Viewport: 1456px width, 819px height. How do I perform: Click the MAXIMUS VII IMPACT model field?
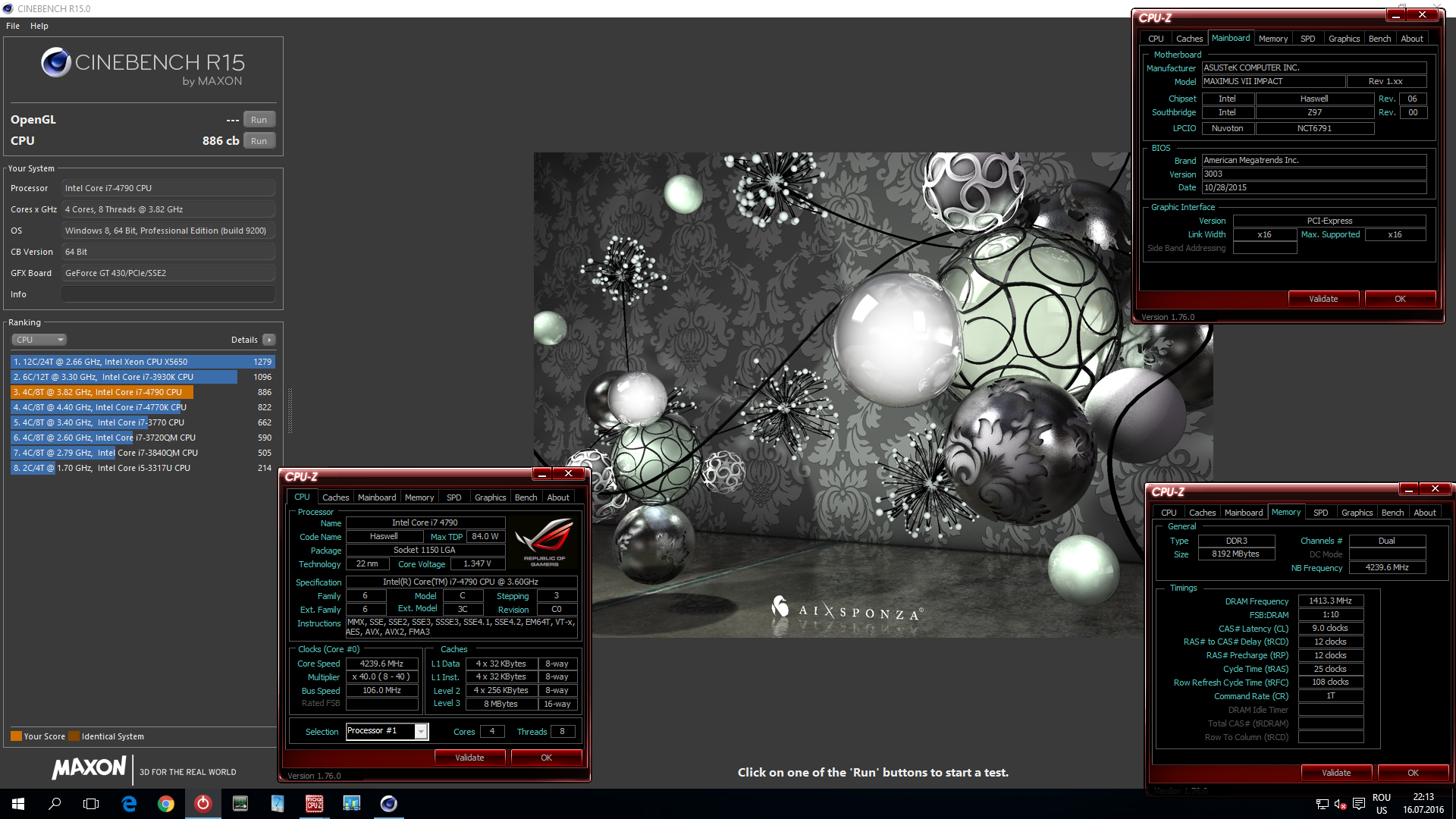click(x=1273, y=81)
